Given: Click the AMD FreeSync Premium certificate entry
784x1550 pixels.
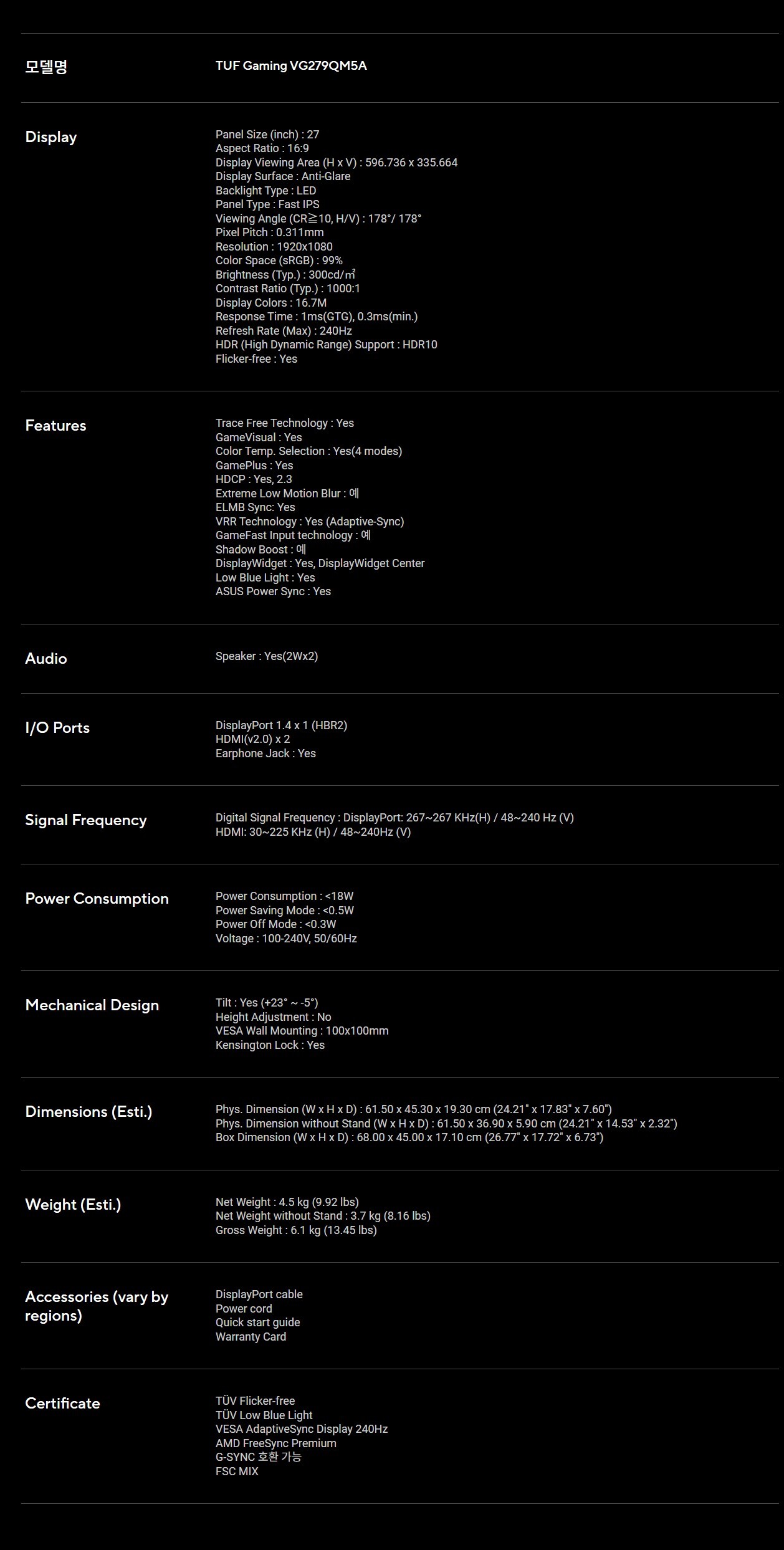Looking at the screenshot, I should tap(276, 1443).
